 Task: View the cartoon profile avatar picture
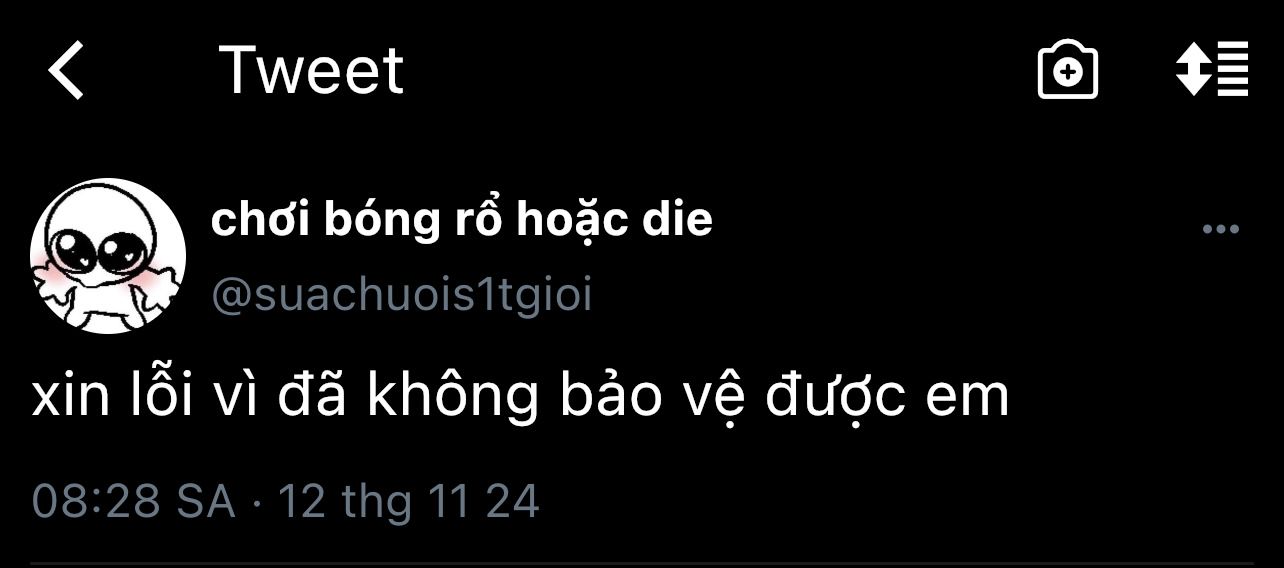click(x=108, y=256)
